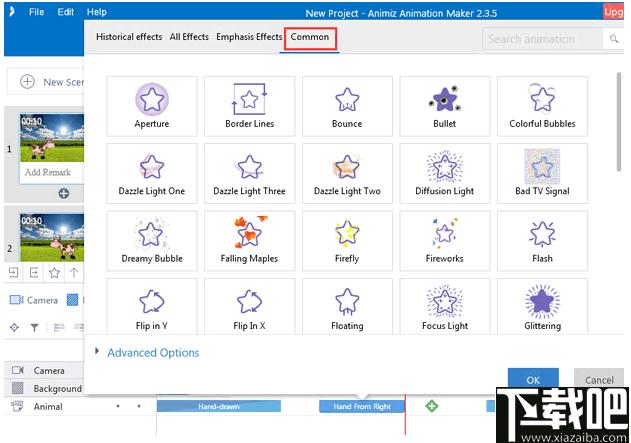
Task: Confirm with the OK button
Action: (x=533, y=380)
